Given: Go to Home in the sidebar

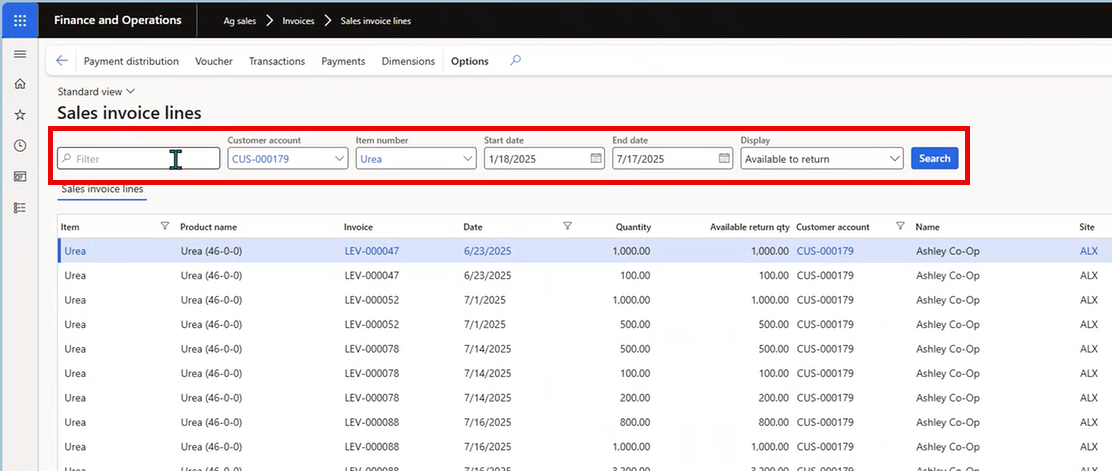Looking at the screenshot, I should (20, 84).
